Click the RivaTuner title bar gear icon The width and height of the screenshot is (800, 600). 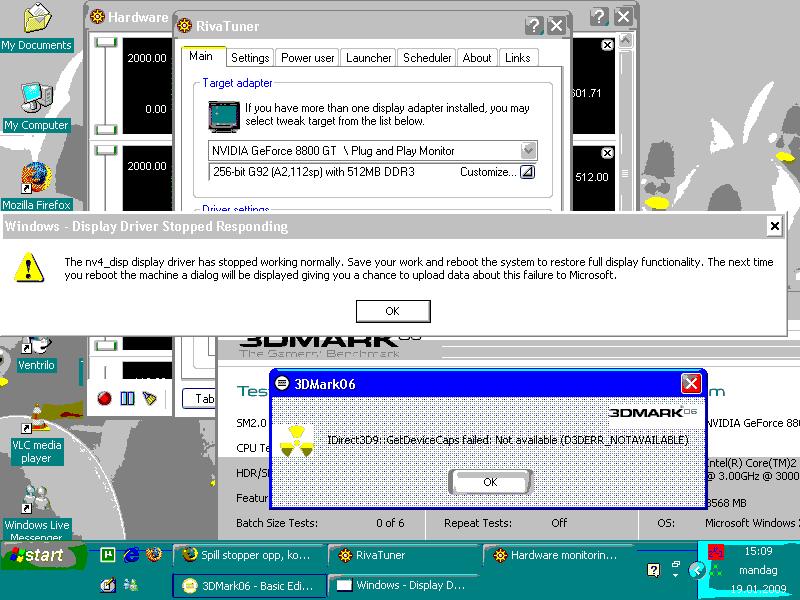click(x=184, y=26)
